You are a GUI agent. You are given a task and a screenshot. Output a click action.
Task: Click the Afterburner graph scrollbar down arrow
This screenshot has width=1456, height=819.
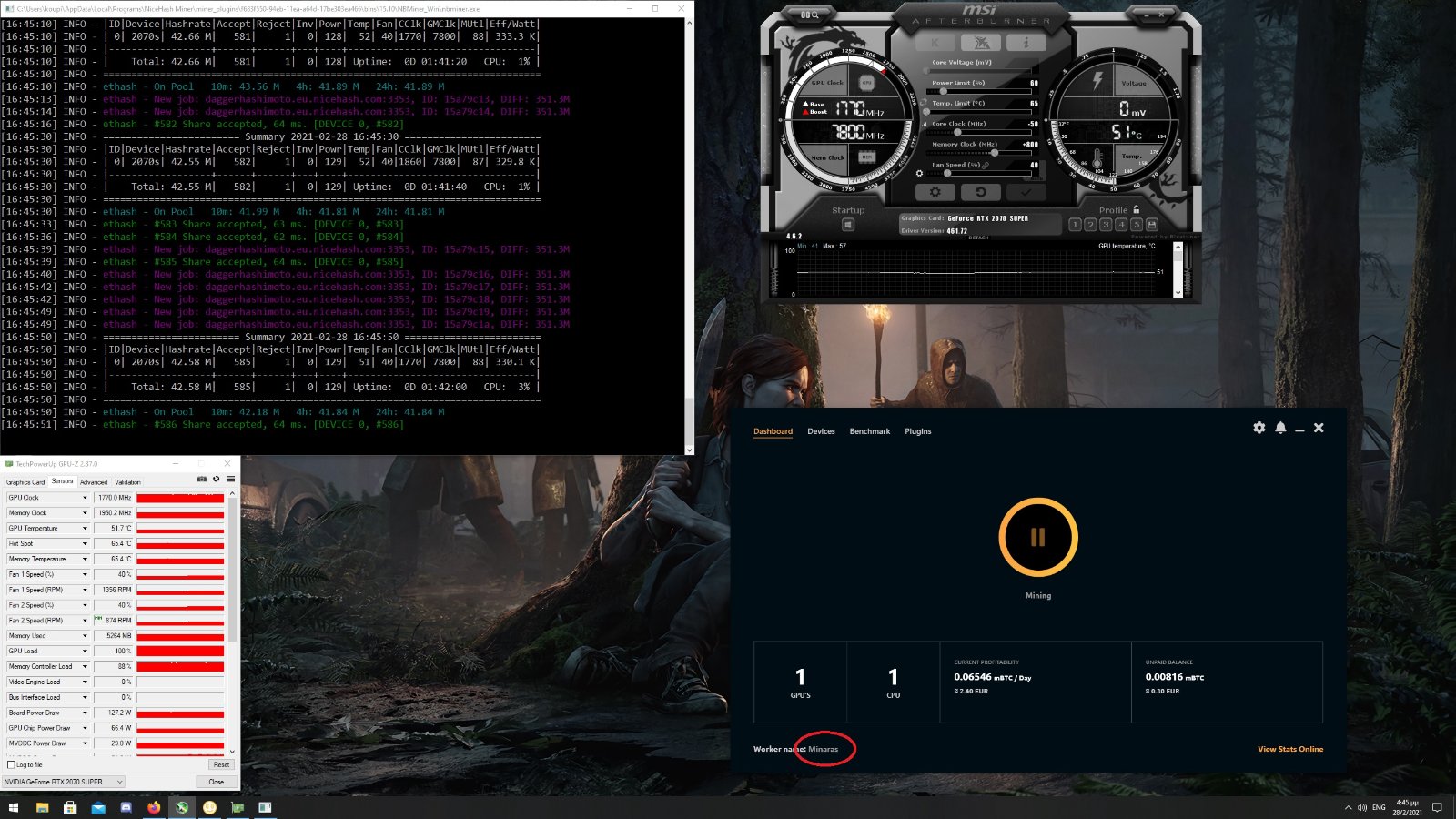1178,292
